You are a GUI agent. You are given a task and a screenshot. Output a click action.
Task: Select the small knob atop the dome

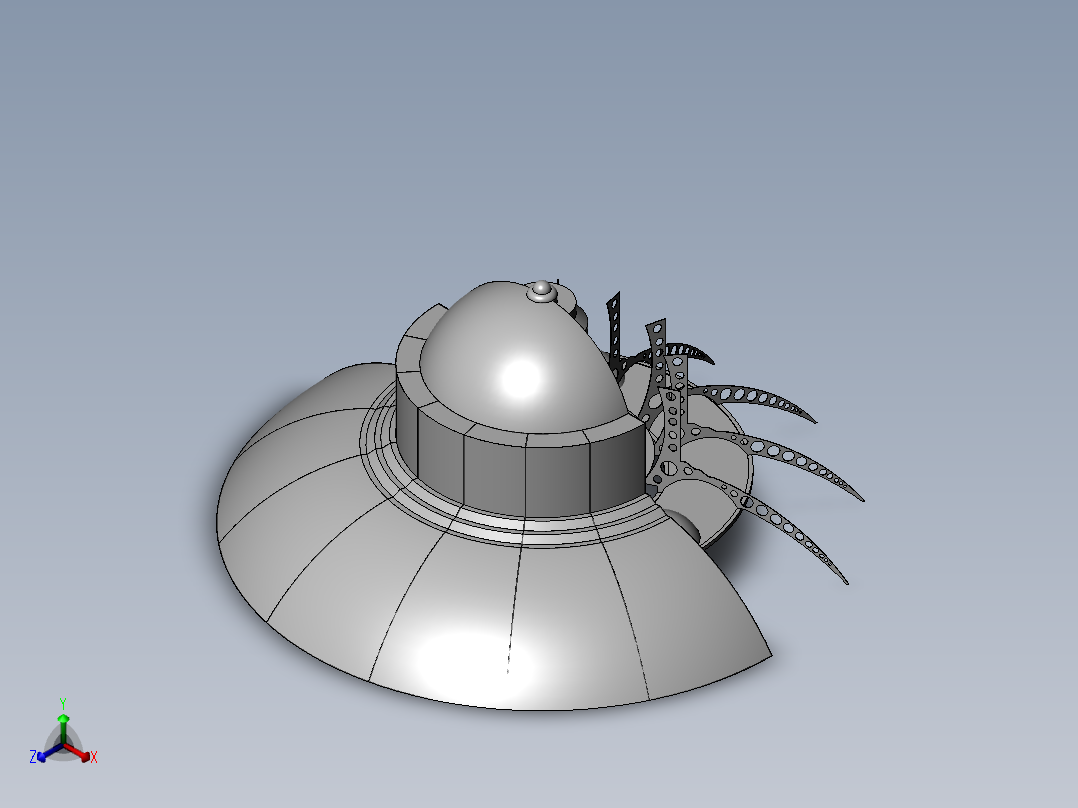(x=542, y=292)
